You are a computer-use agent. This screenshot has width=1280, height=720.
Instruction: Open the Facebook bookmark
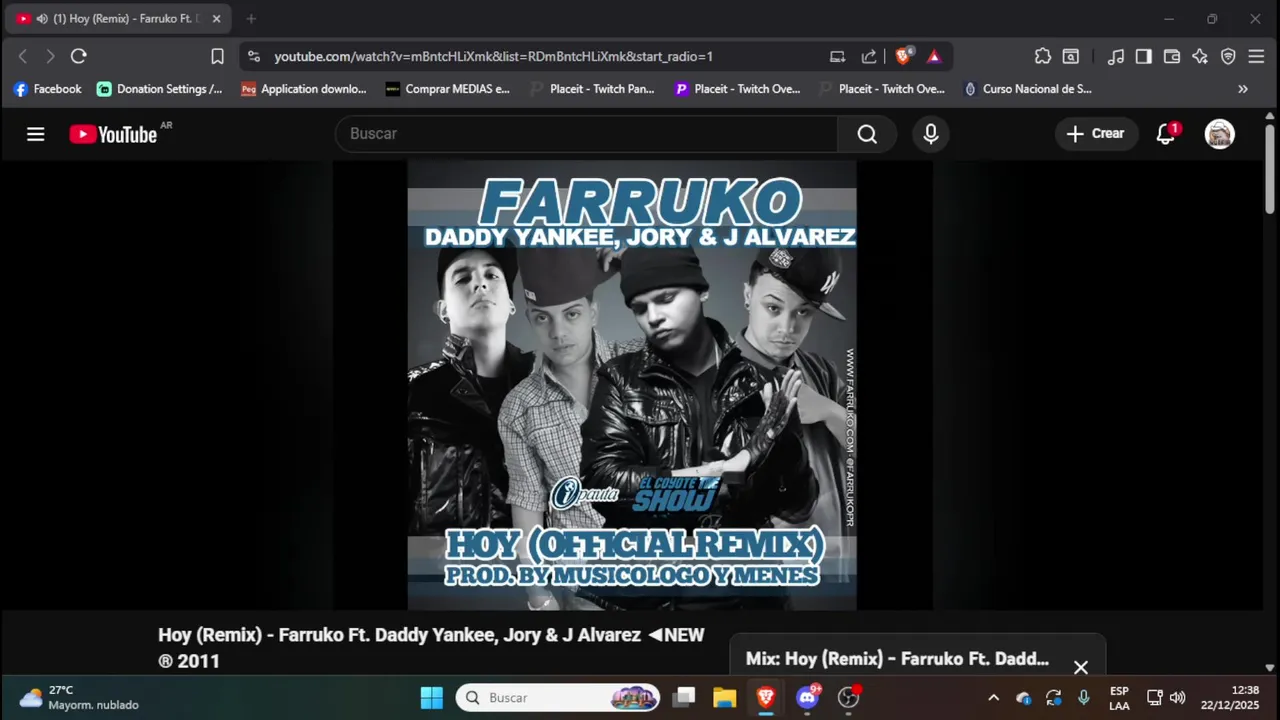click(47, 89)
